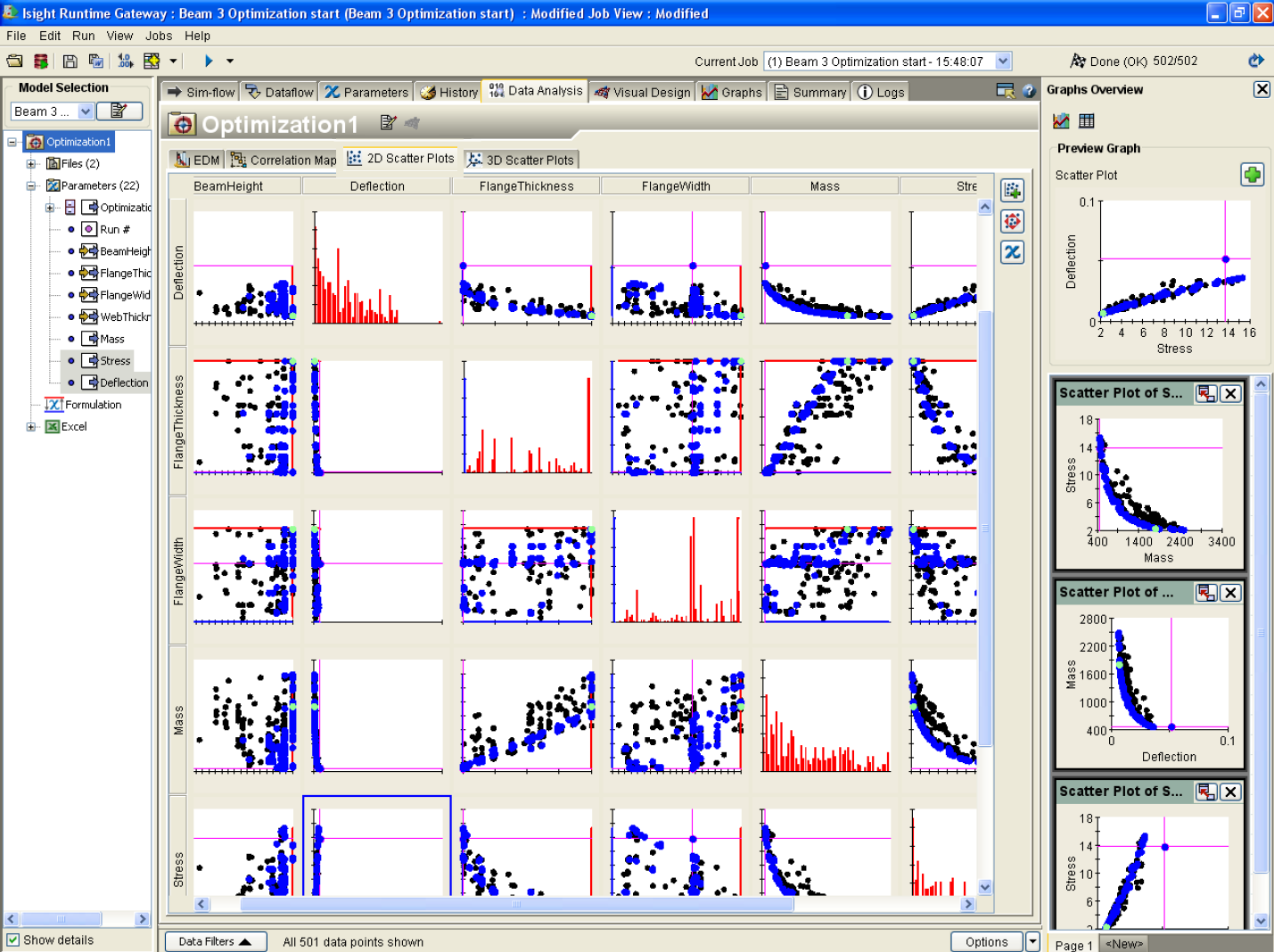Click the add scatter plot side button
The height and width of the screenshot is (952, 1274).
click(1012, 190)
